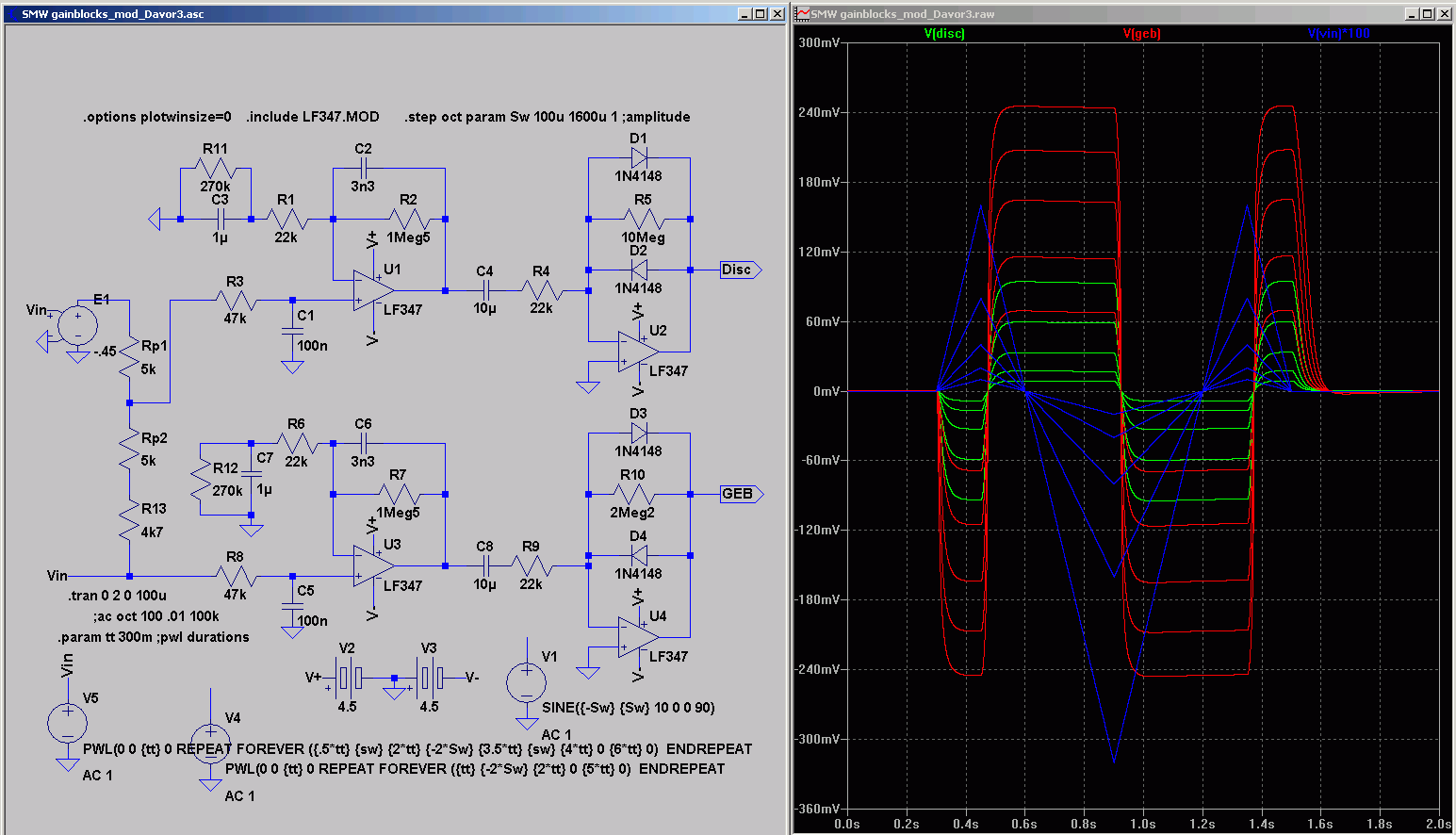Maximize the gainblocks_mod_Davor3.raw waveform window

[x=1428, y=14]
